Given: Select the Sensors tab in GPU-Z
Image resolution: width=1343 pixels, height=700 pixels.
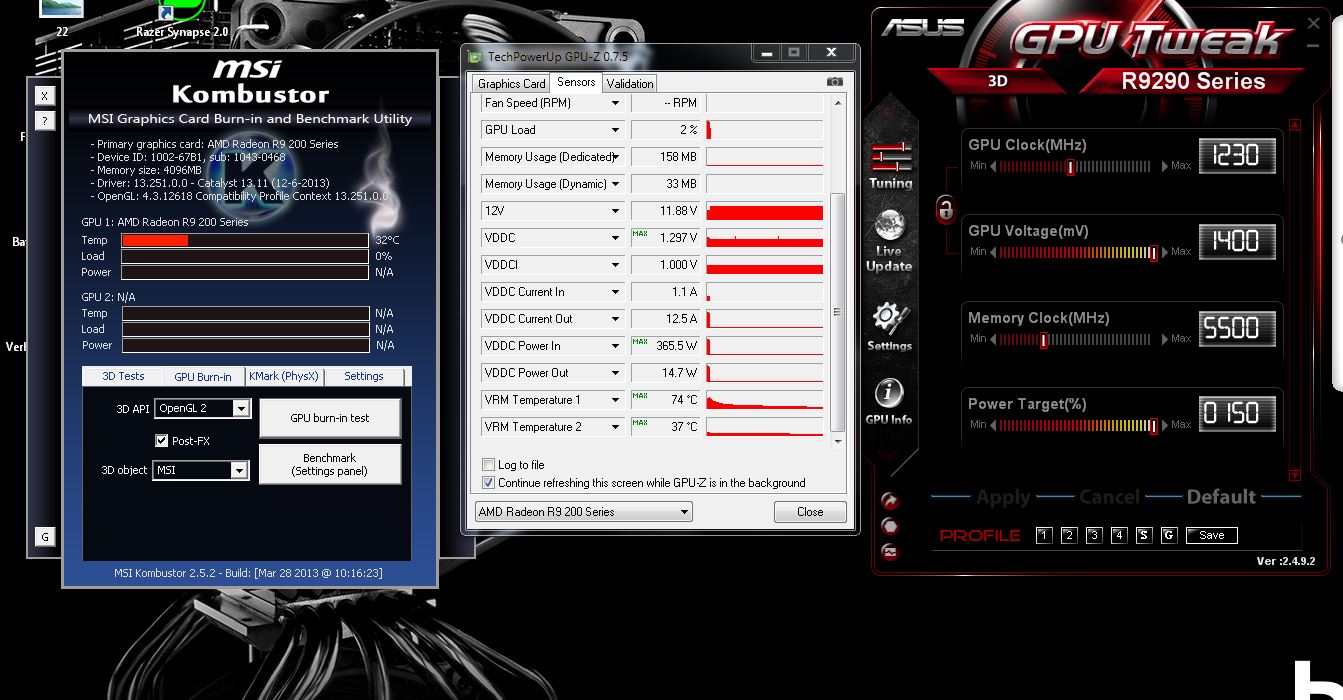Looking at the screenshot, I should pos(576,82).
